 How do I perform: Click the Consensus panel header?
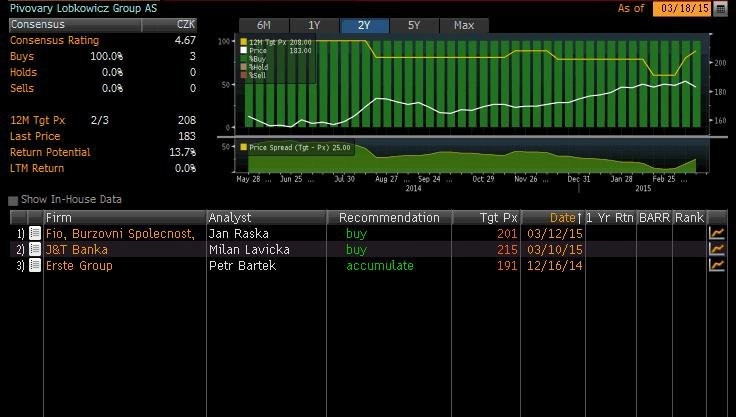point(75,24)
